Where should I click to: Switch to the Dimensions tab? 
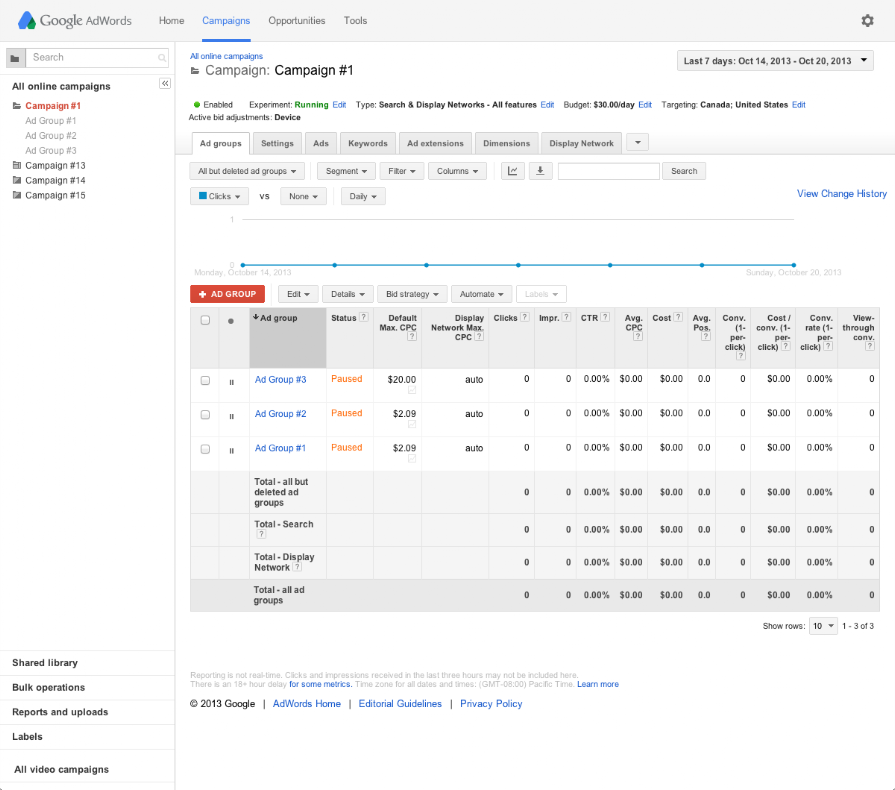click(x=506, y=143)
